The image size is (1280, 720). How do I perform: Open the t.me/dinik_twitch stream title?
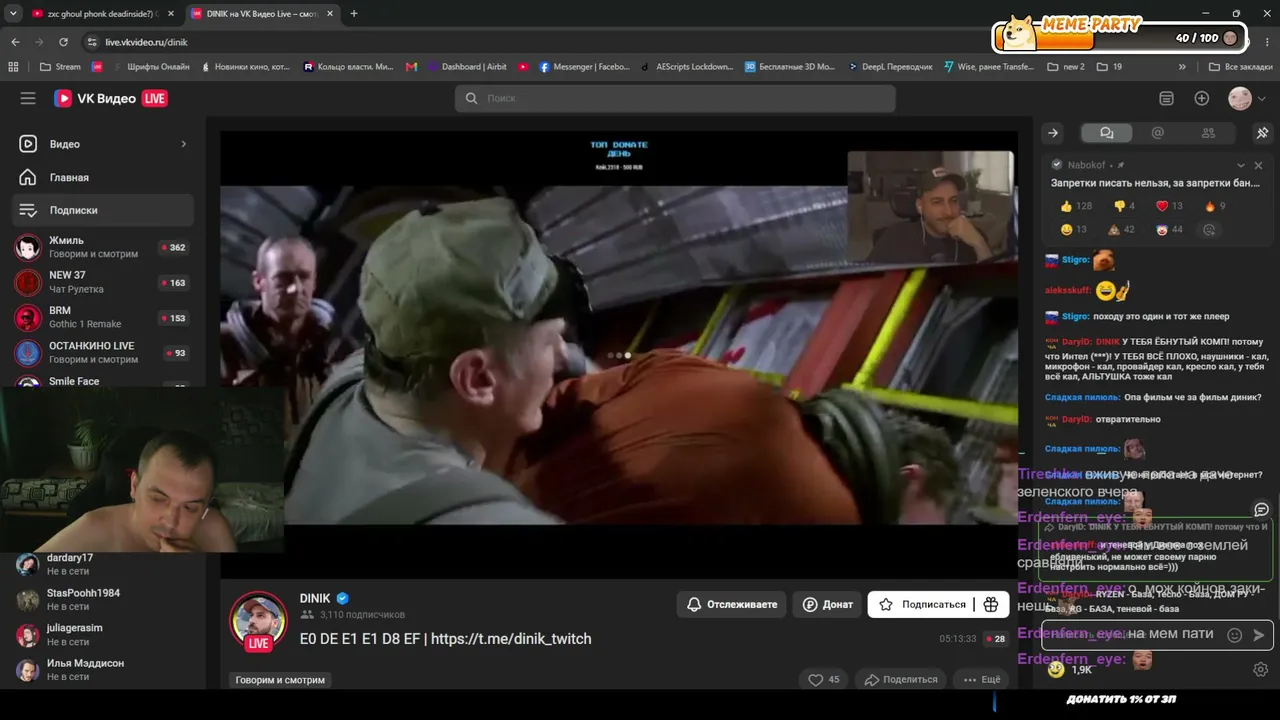[445, 639]
